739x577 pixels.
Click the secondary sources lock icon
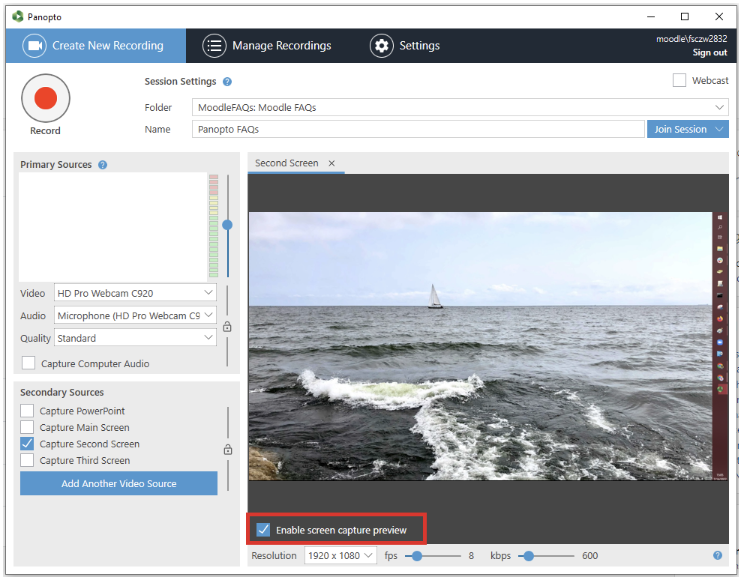(x=227, y=450)
